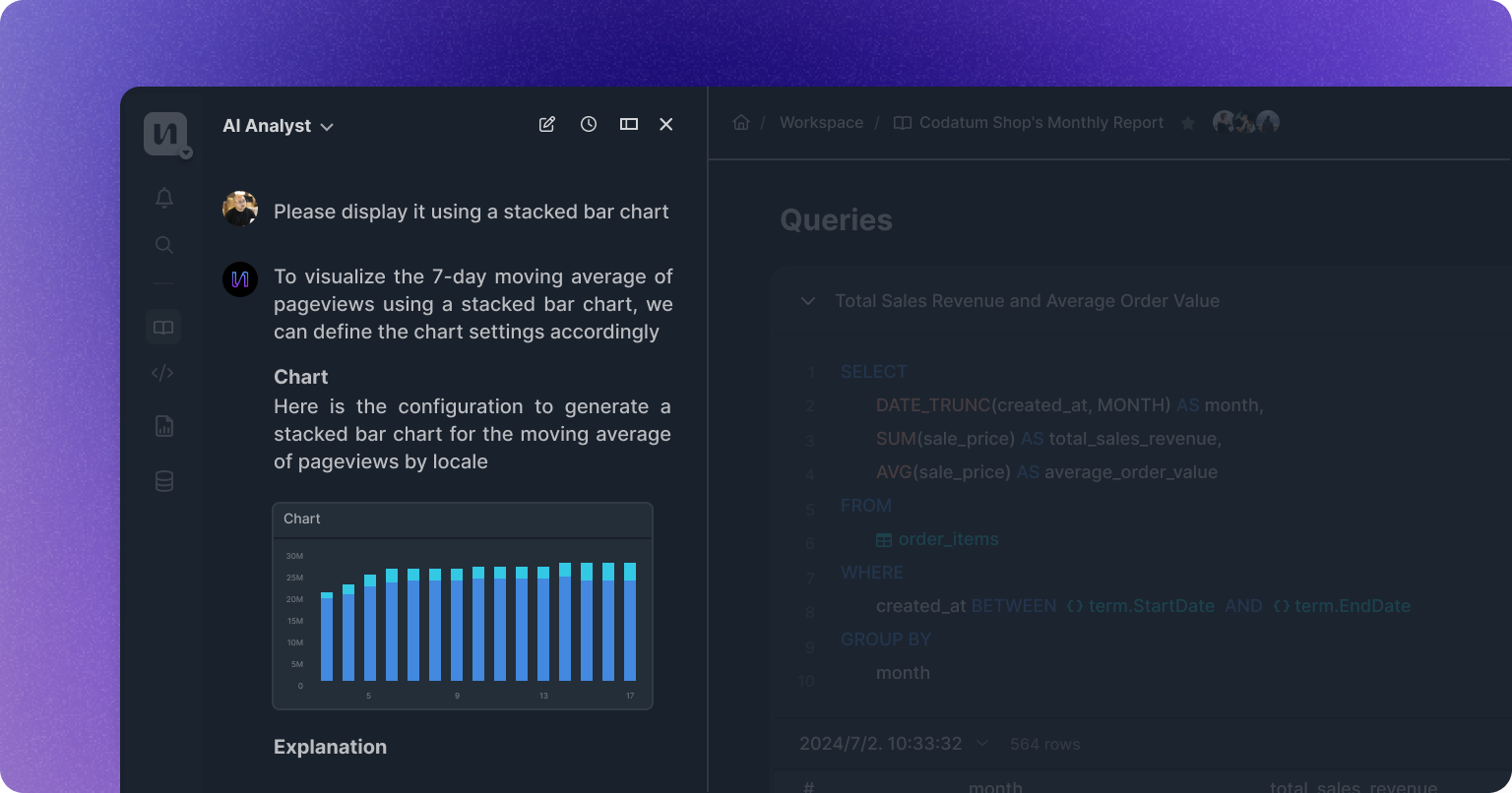Screen dimensions: 1512x793
Task: Open Codatum Shop's Monthly Report breadcrumb
Action: coord(1040,122)
